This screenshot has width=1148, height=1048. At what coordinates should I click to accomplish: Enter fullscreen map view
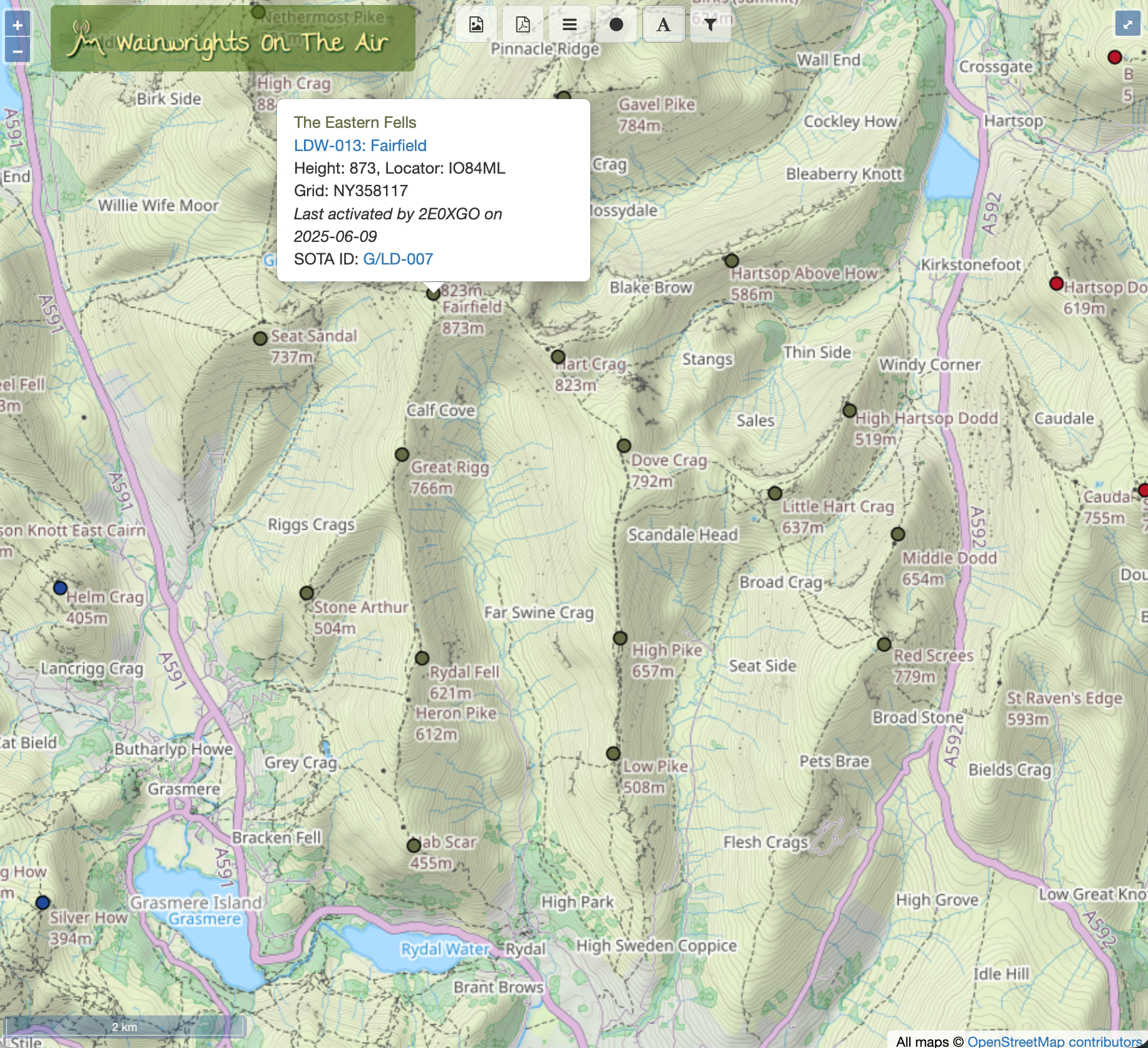(1127, 24)
